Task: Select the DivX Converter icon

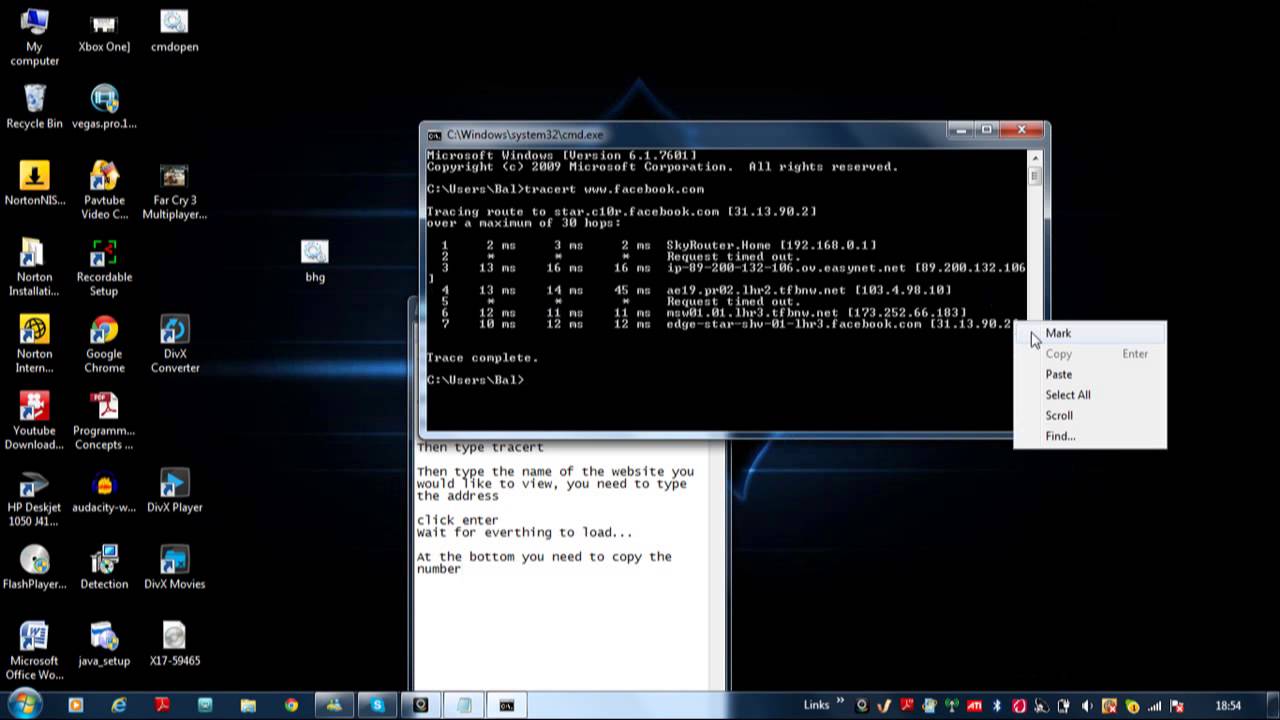Action: pos(174,345)
